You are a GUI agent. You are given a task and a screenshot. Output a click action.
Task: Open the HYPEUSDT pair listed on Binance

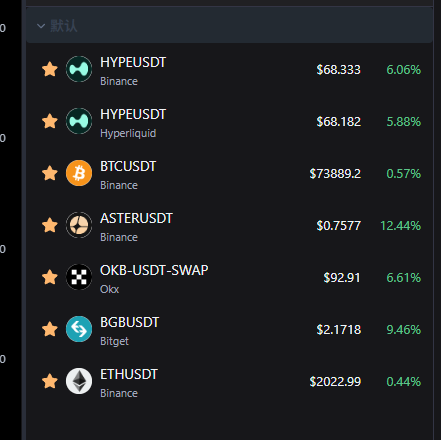pyautogui.click(x=133, y=63)
